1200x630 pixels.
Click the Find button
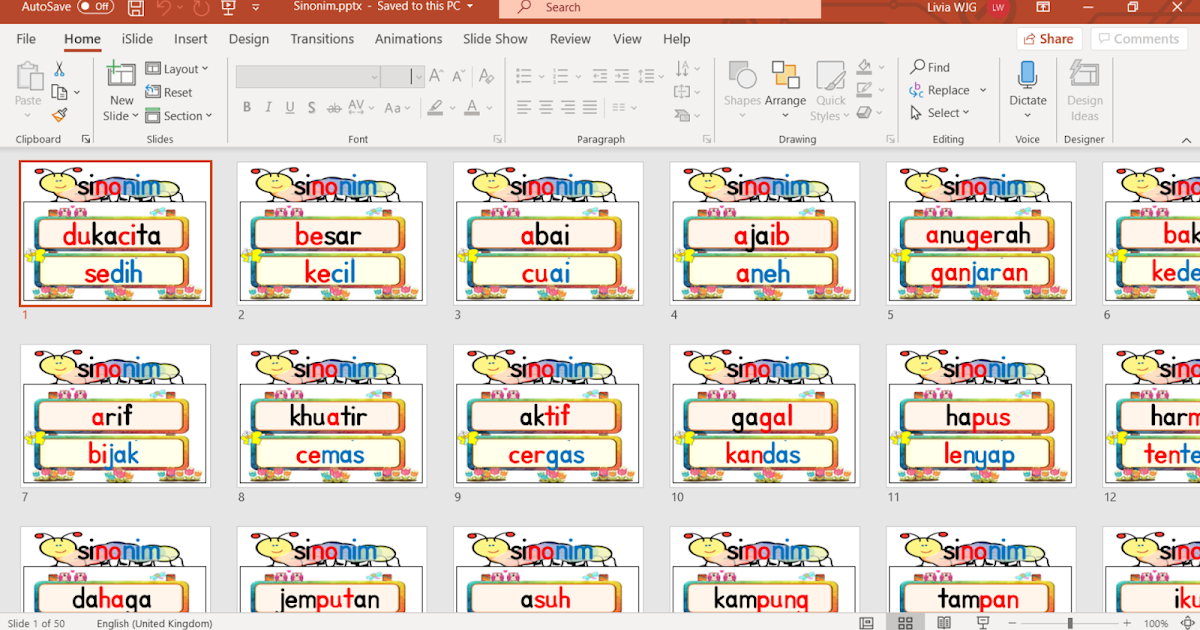tap(931, 67)
